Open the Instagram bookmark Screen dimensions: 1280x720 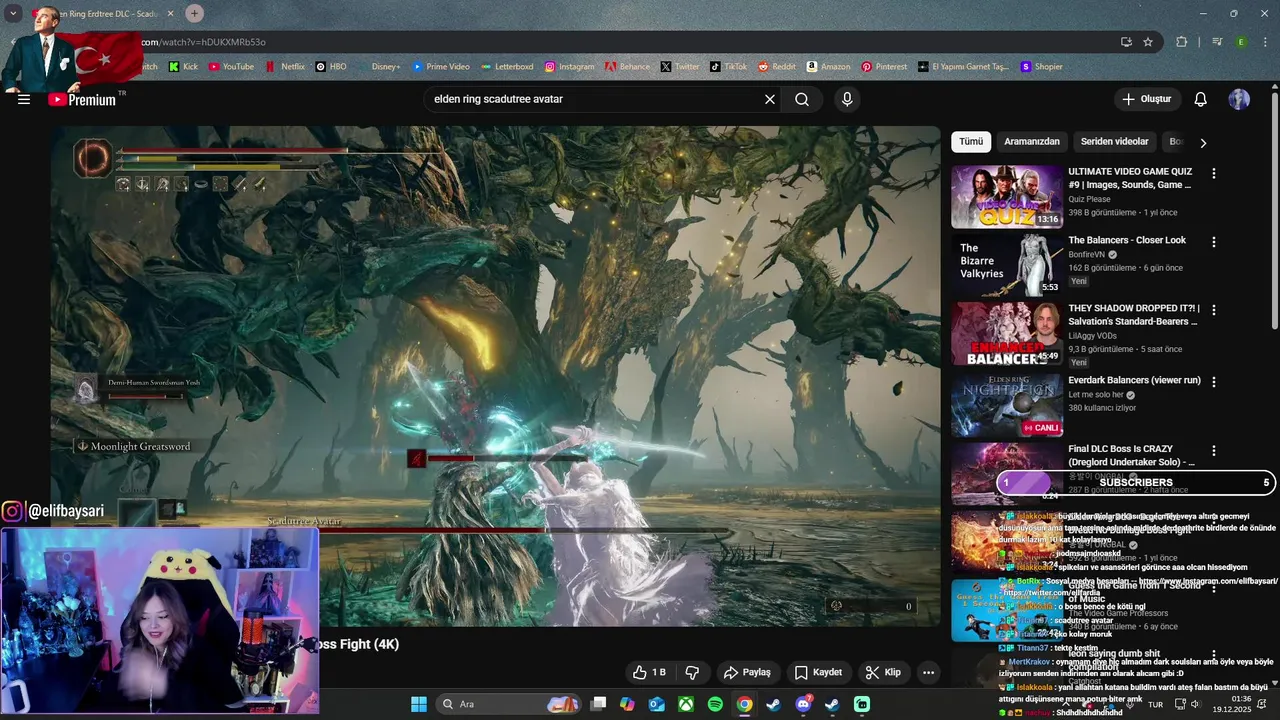click(x=569, y=67)
